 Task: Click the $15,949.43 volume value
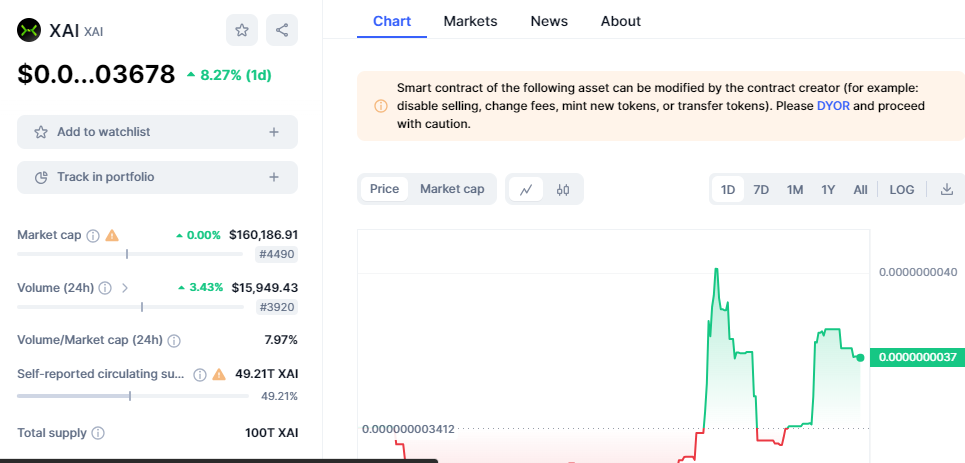click(265, 288)
